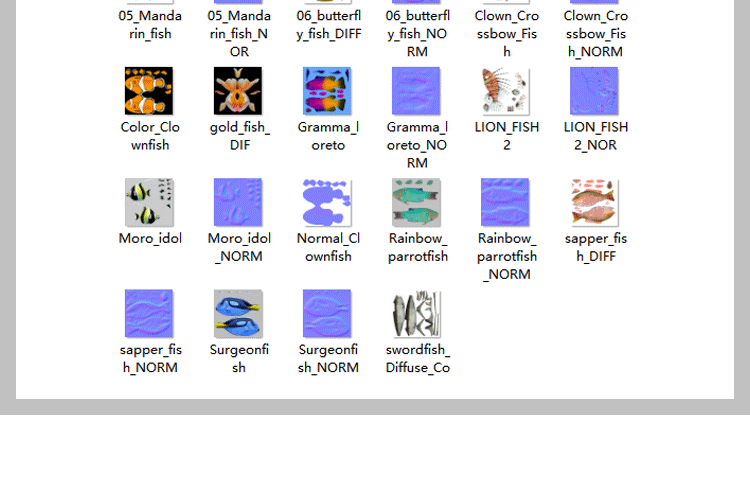Click the Normal_Clownfish image icon
750x501 pixels.
[327, 202]
